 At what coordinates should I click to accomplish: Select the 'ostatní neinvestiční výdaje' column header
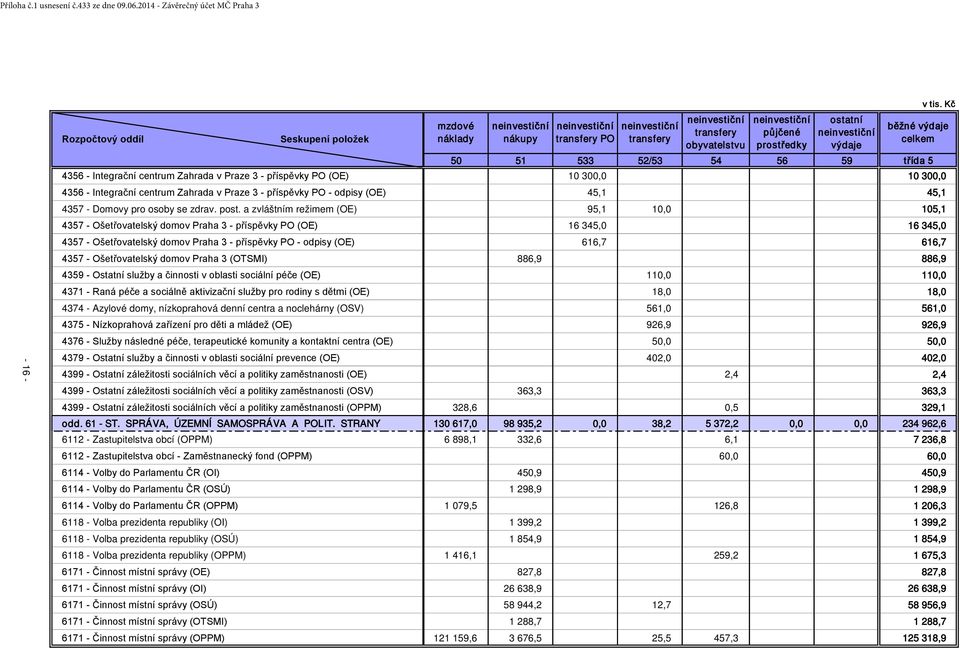[846, 133]
